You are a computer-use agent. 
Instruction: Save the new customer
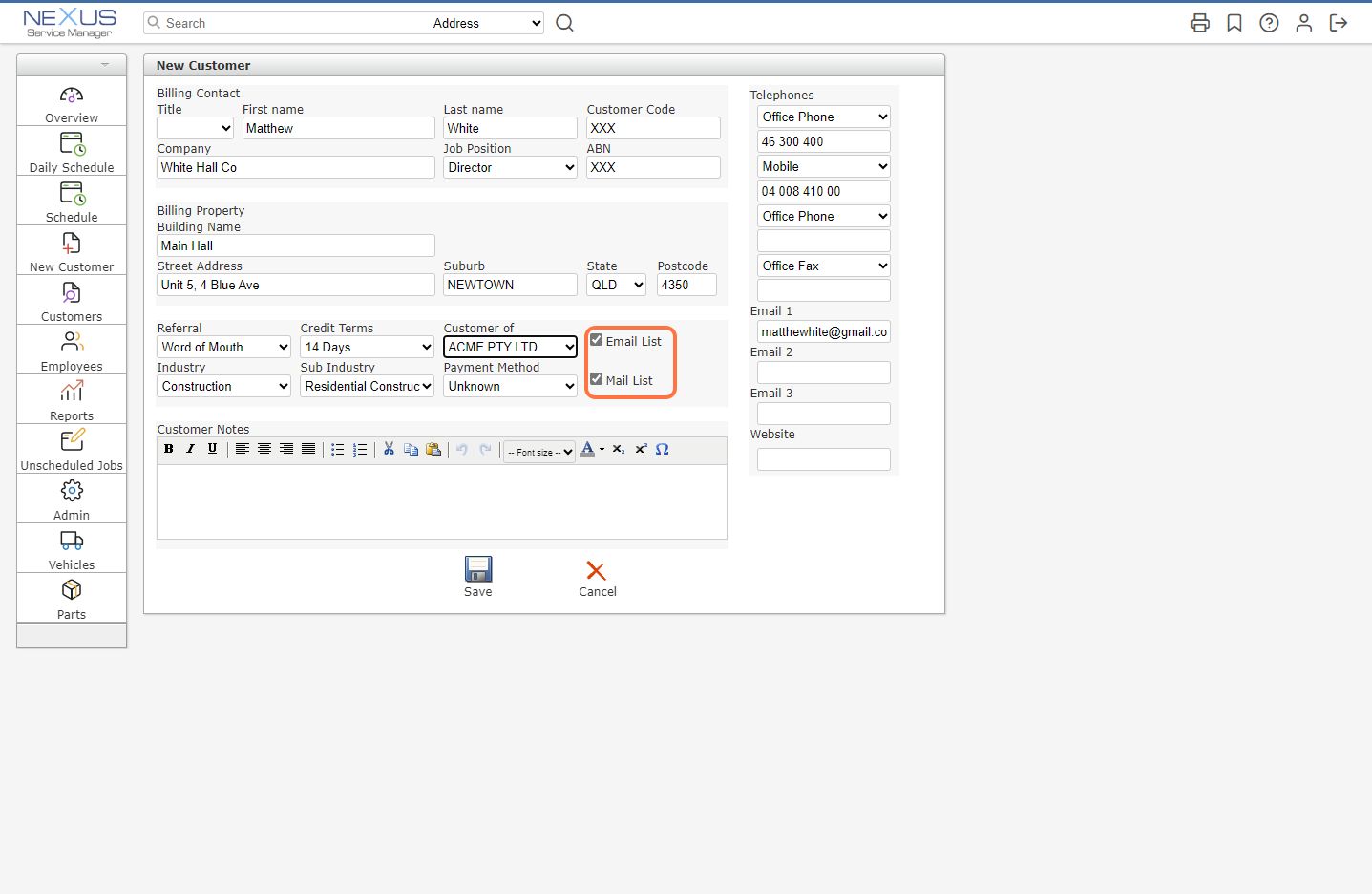tap(478, 577)
